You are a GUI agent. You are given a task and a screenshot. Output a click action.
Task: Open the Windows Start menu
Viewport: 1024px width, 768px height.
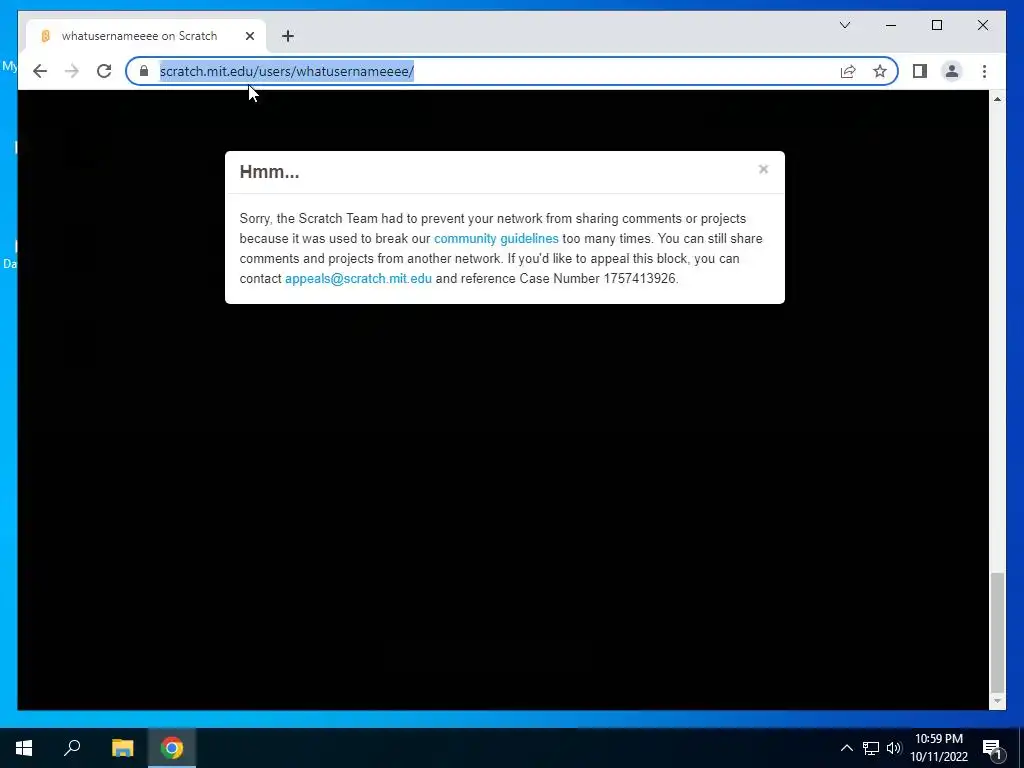[24, 748]
